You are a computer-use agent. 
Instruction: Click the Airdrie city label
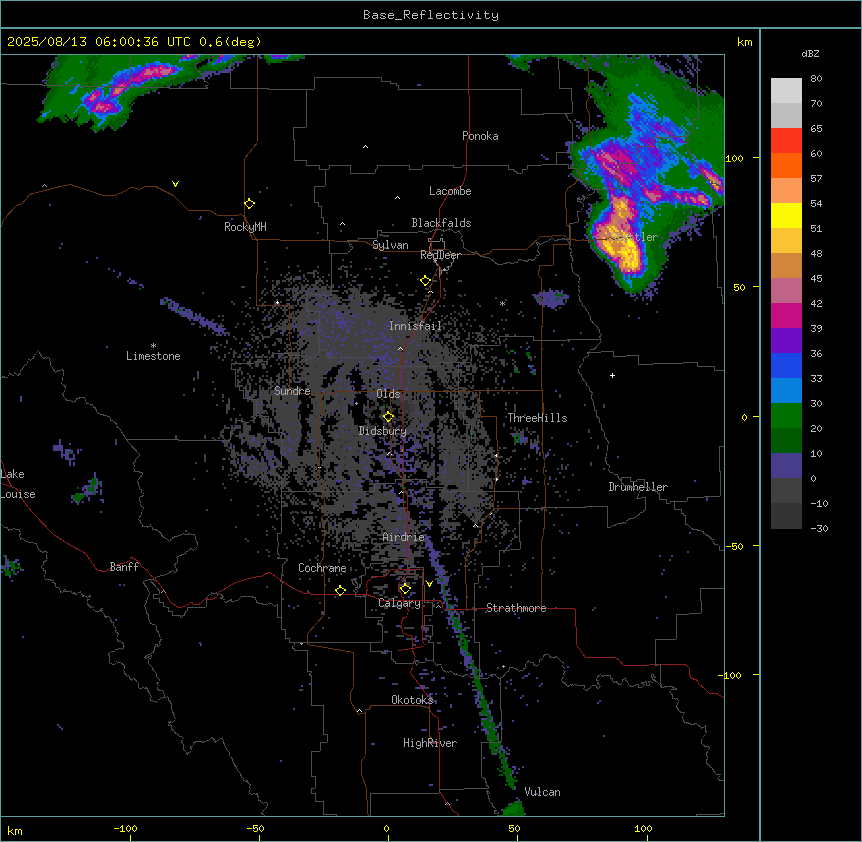(403, 537)
